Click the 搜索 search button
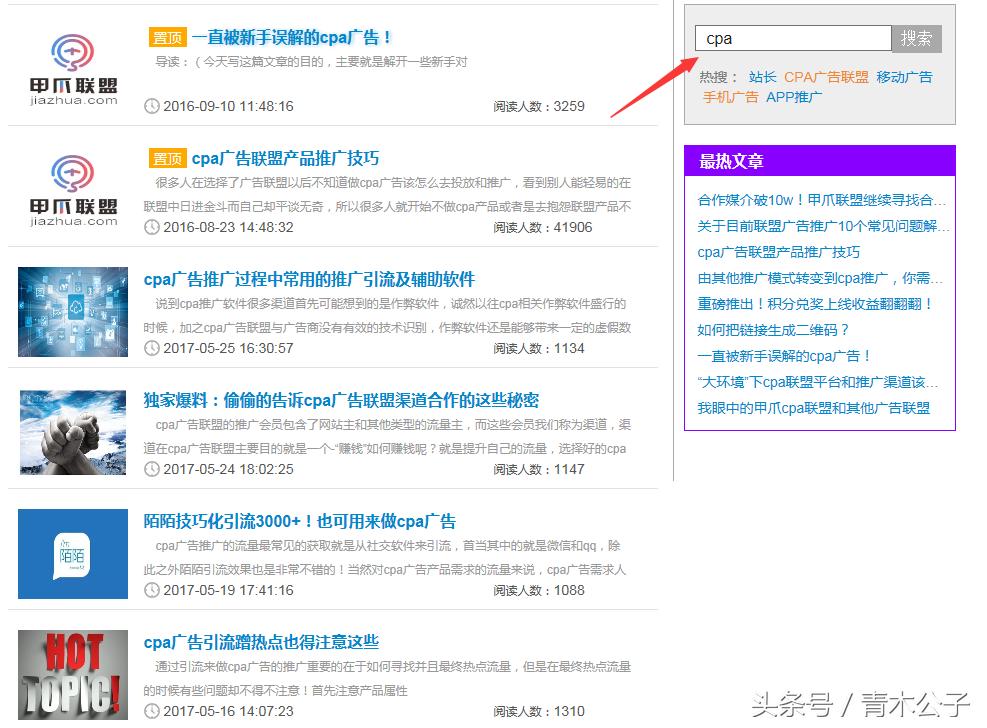 tap(917, 38)
